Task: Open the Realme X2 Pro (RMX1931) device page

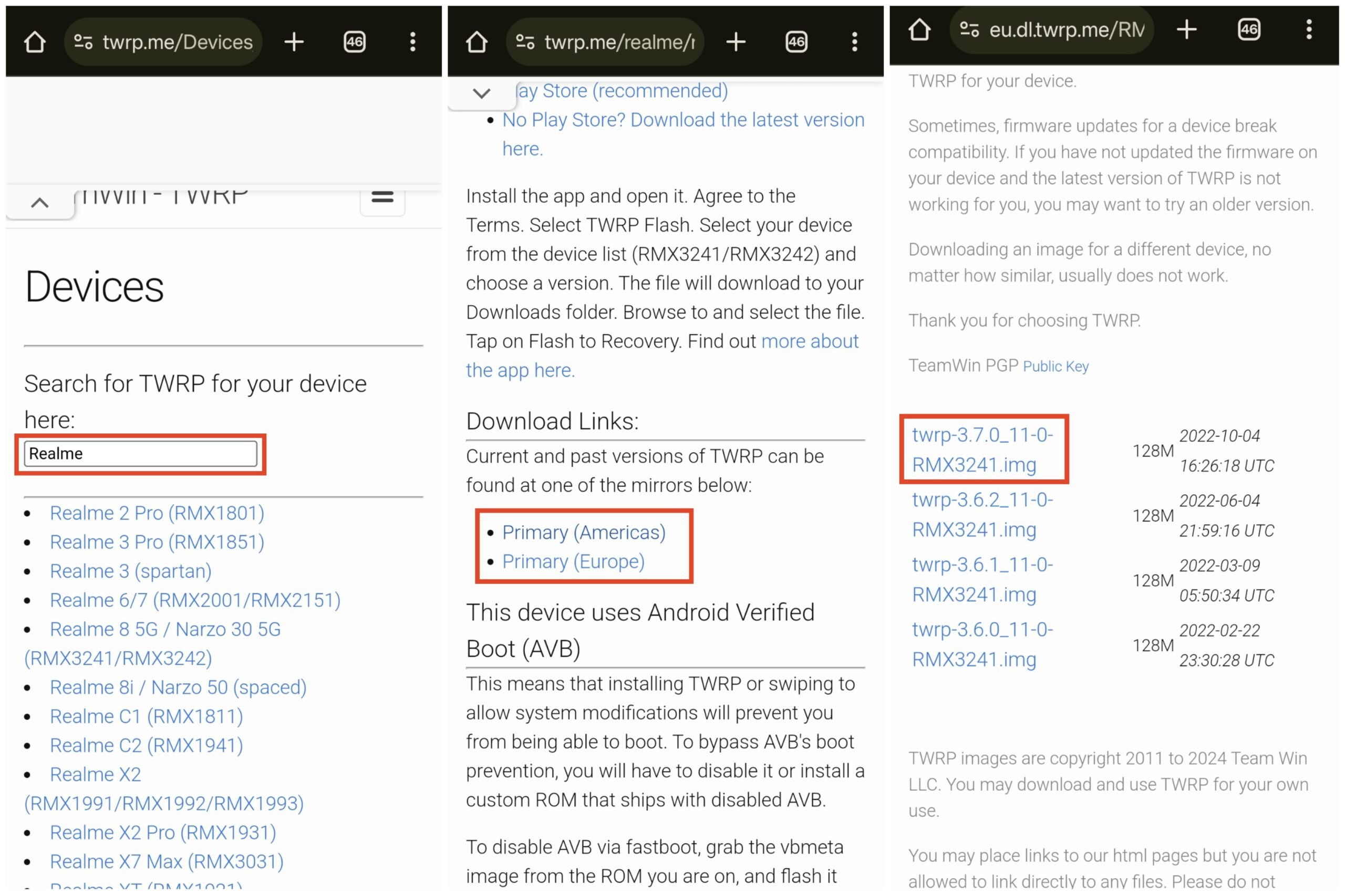Action: [x=163, y=832]
